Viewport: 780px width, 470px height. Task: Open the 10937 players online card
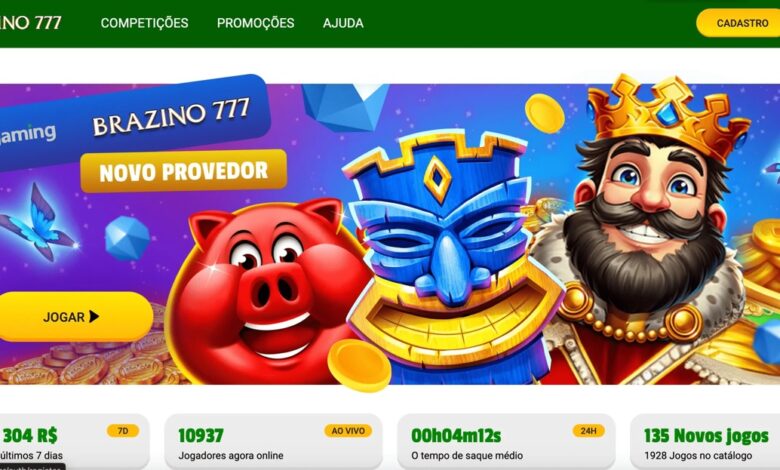pyautogui.click(x=273, y=442)
